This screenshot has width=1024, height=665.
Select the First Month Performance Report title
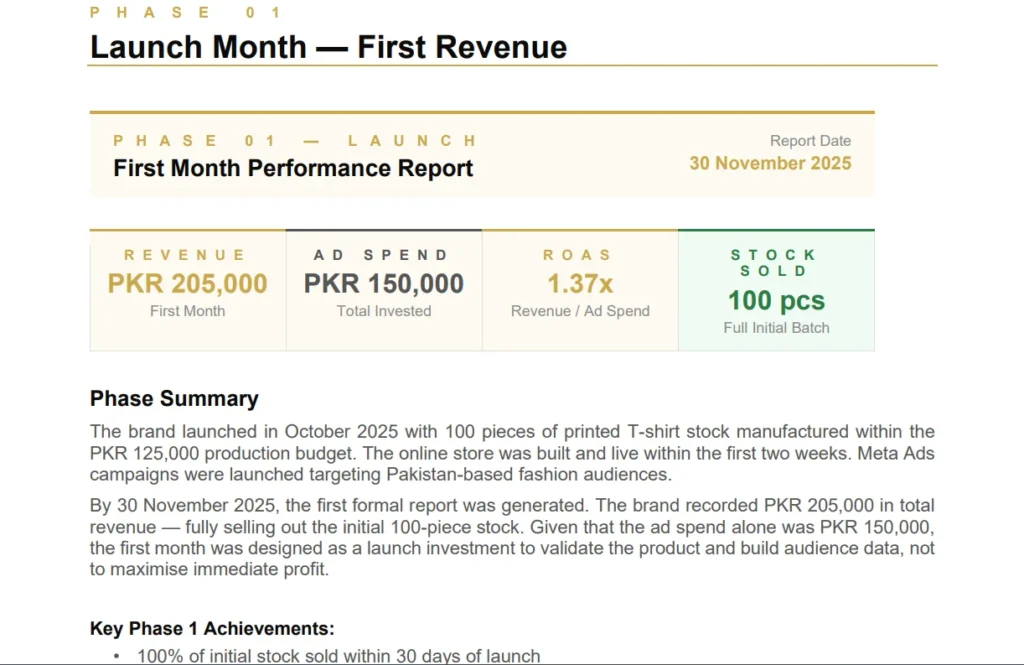pyautogui.click(x=293, y=169)
